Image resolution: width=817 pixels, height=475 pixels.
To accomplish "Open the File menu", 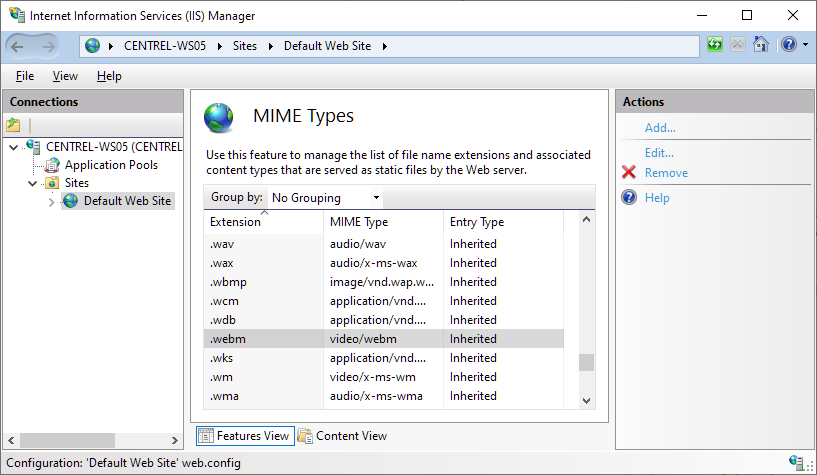I will (25, 76).
